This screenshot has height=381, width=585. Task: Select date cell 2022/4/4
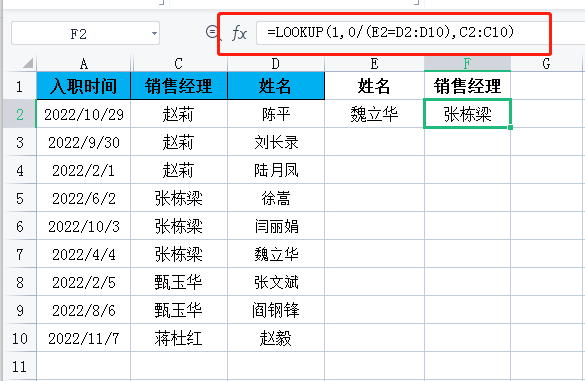tap(84, 254)
